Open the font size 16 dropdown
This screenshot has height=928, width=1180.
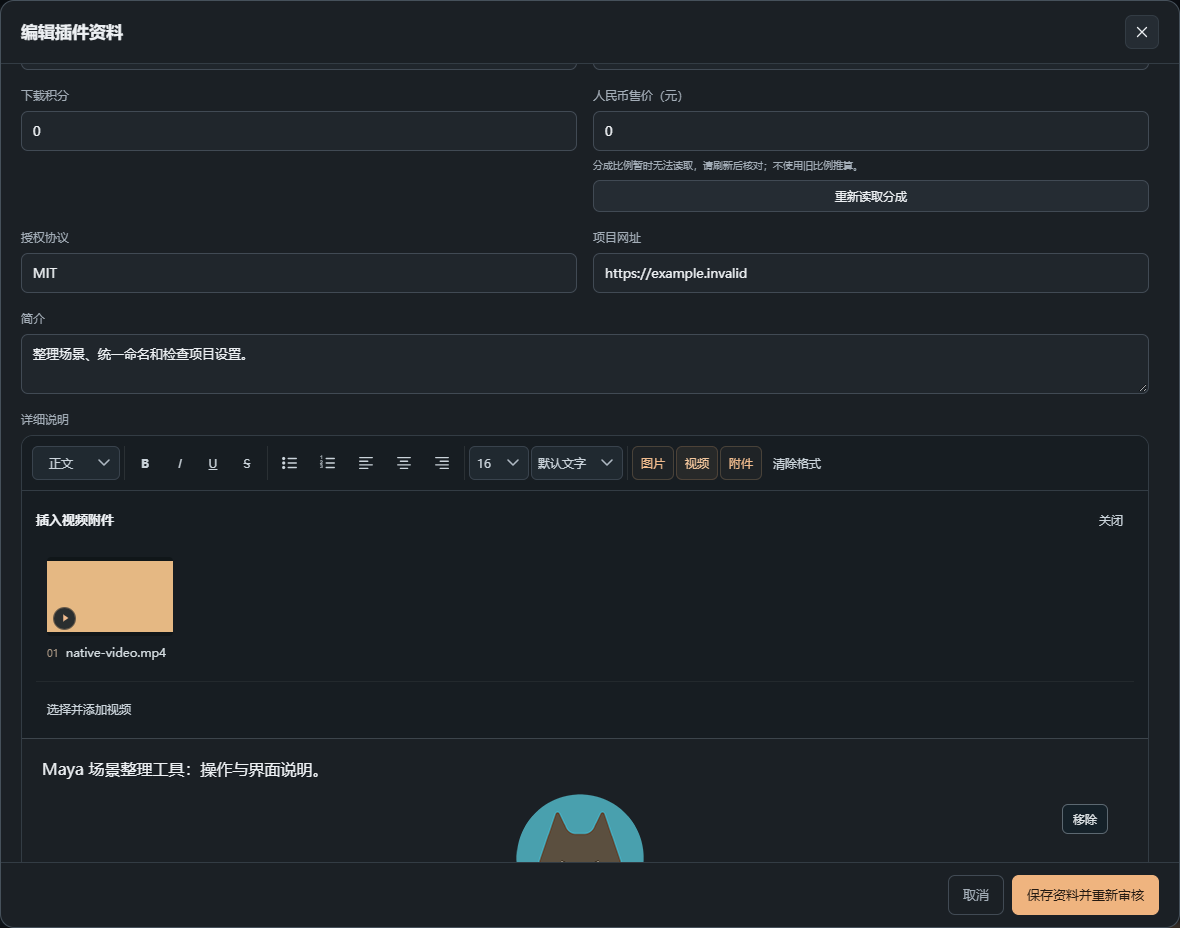point(498,464)
